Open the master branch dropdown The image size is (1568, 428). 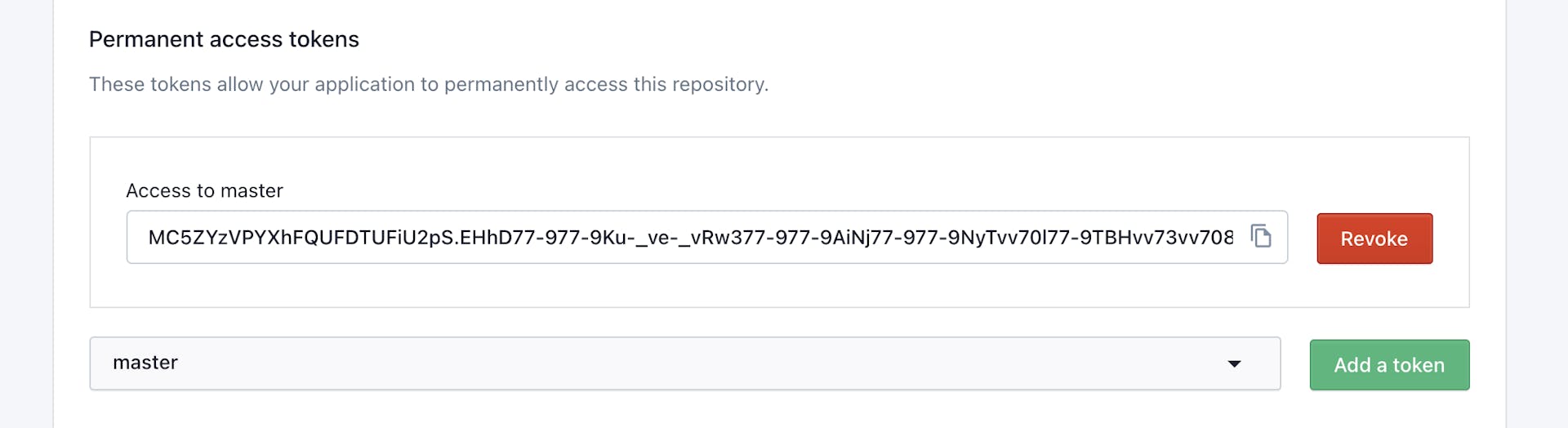click(684, 363)
